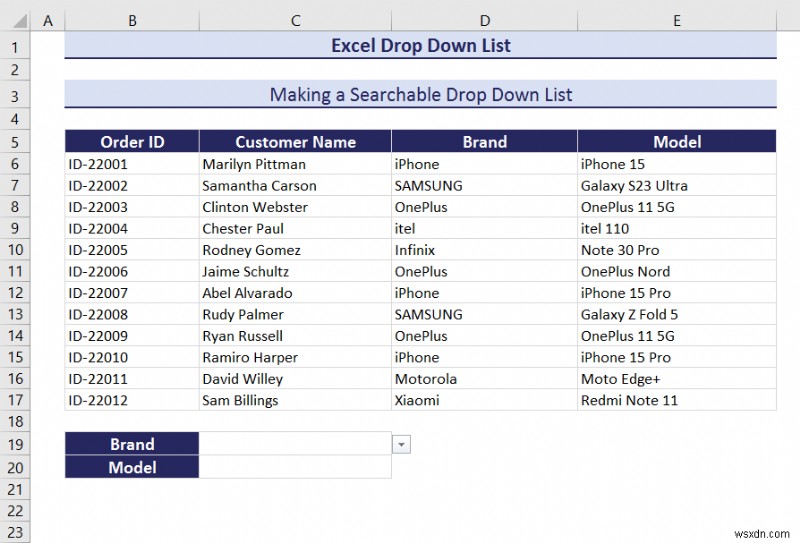Click customer 'Ramiro Harper'
Screen dimensions: 800x543
pyautogui.click(x=295, y=357)
